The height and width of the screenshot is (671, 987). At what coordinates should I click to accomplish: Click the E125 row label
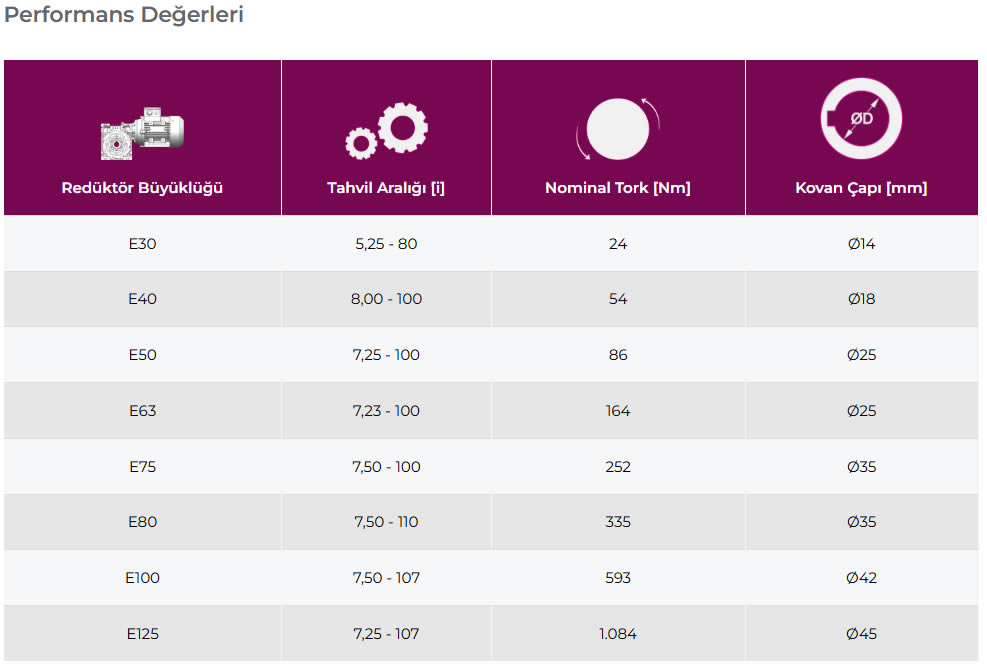pos(142,634)
